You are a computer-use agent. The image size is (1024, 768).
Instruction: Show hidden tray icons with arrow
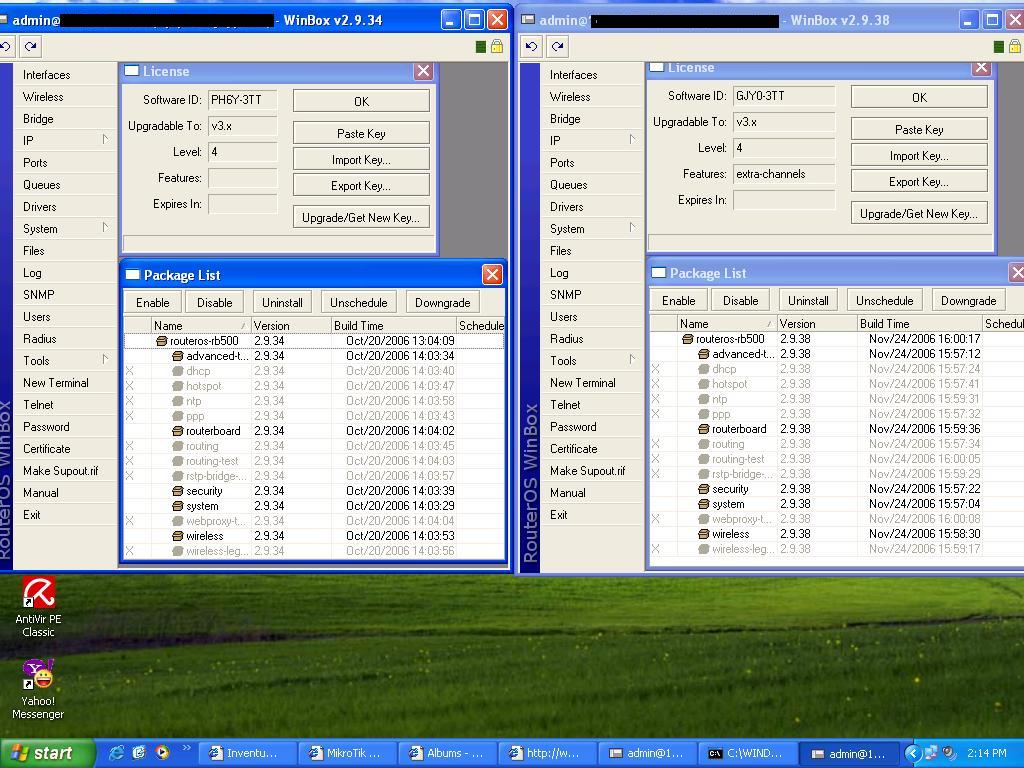[x=912, y=753]
